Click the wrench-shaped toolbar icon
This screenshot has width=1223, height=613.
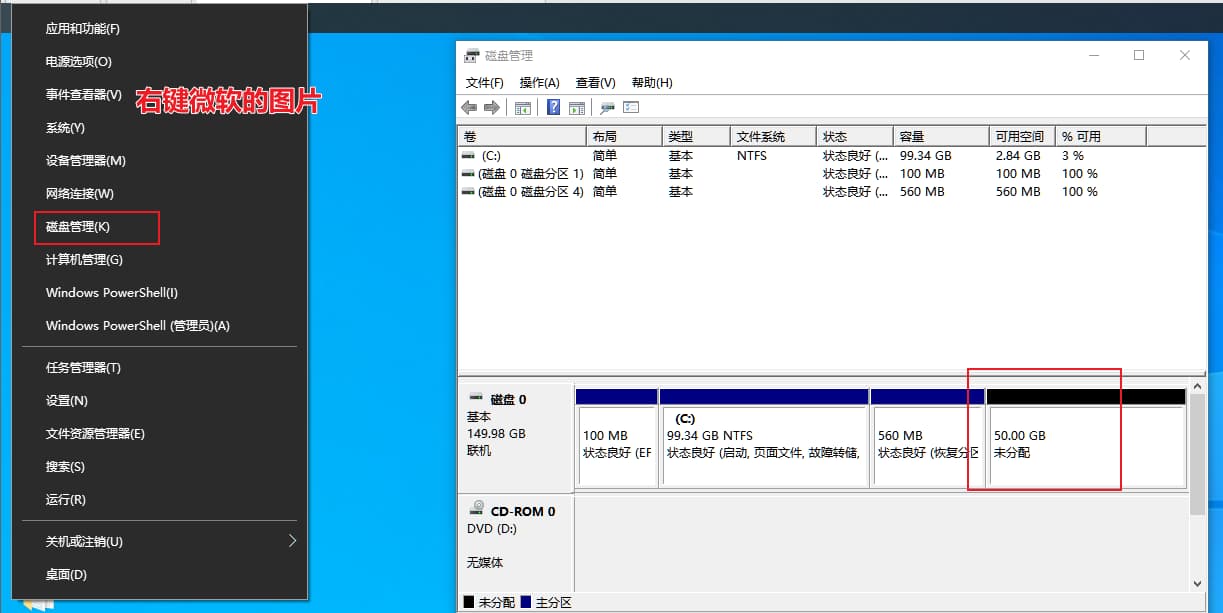pyautogui.click(x=607, y=107)
